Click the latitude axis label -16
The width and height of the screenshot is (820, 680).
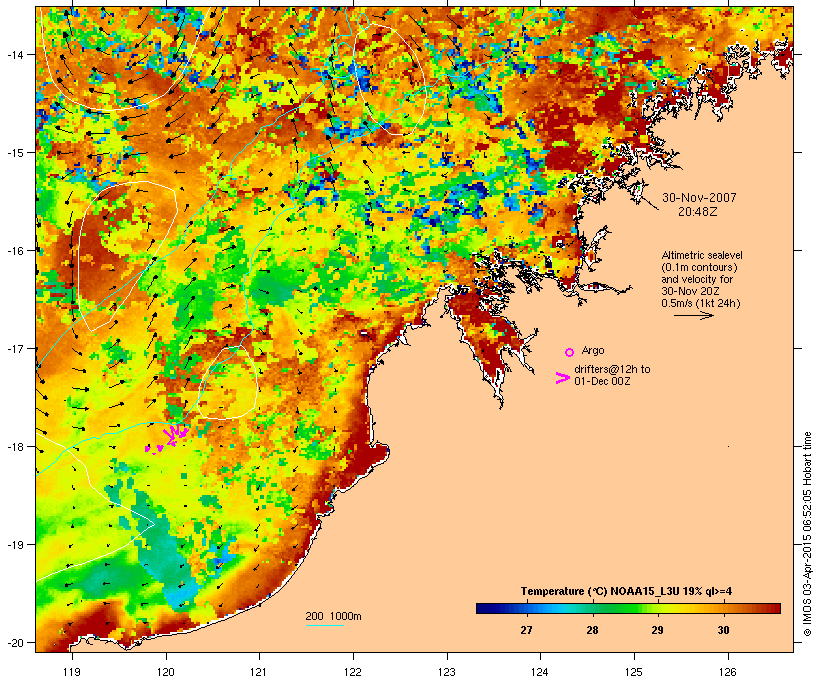click(15, 251)
